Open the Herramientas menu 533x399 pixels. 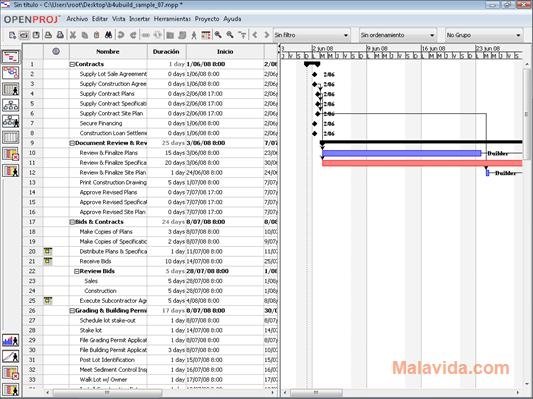[172, 19]
